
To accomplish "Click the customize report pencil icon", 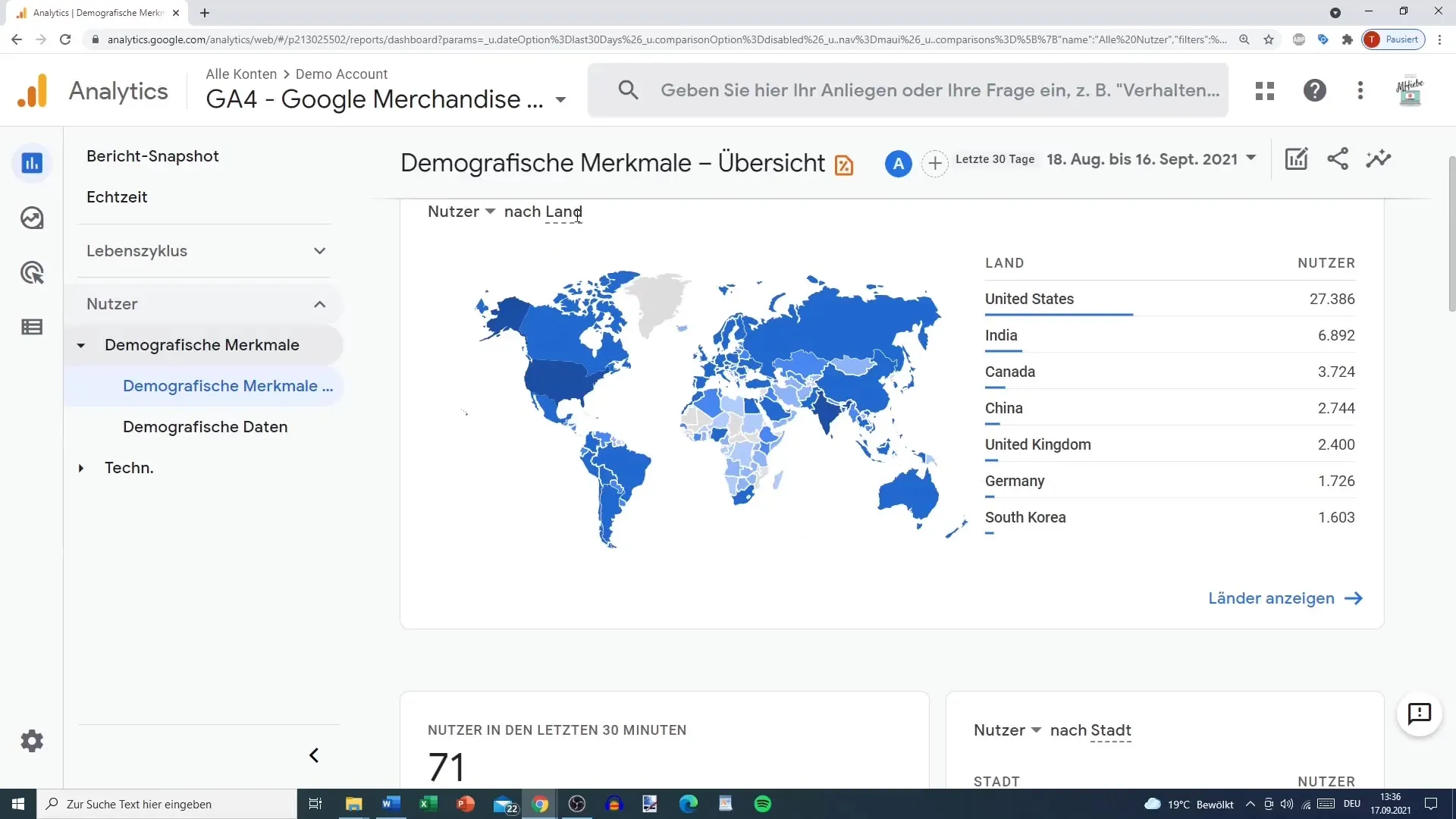I will pos(1297,158).
